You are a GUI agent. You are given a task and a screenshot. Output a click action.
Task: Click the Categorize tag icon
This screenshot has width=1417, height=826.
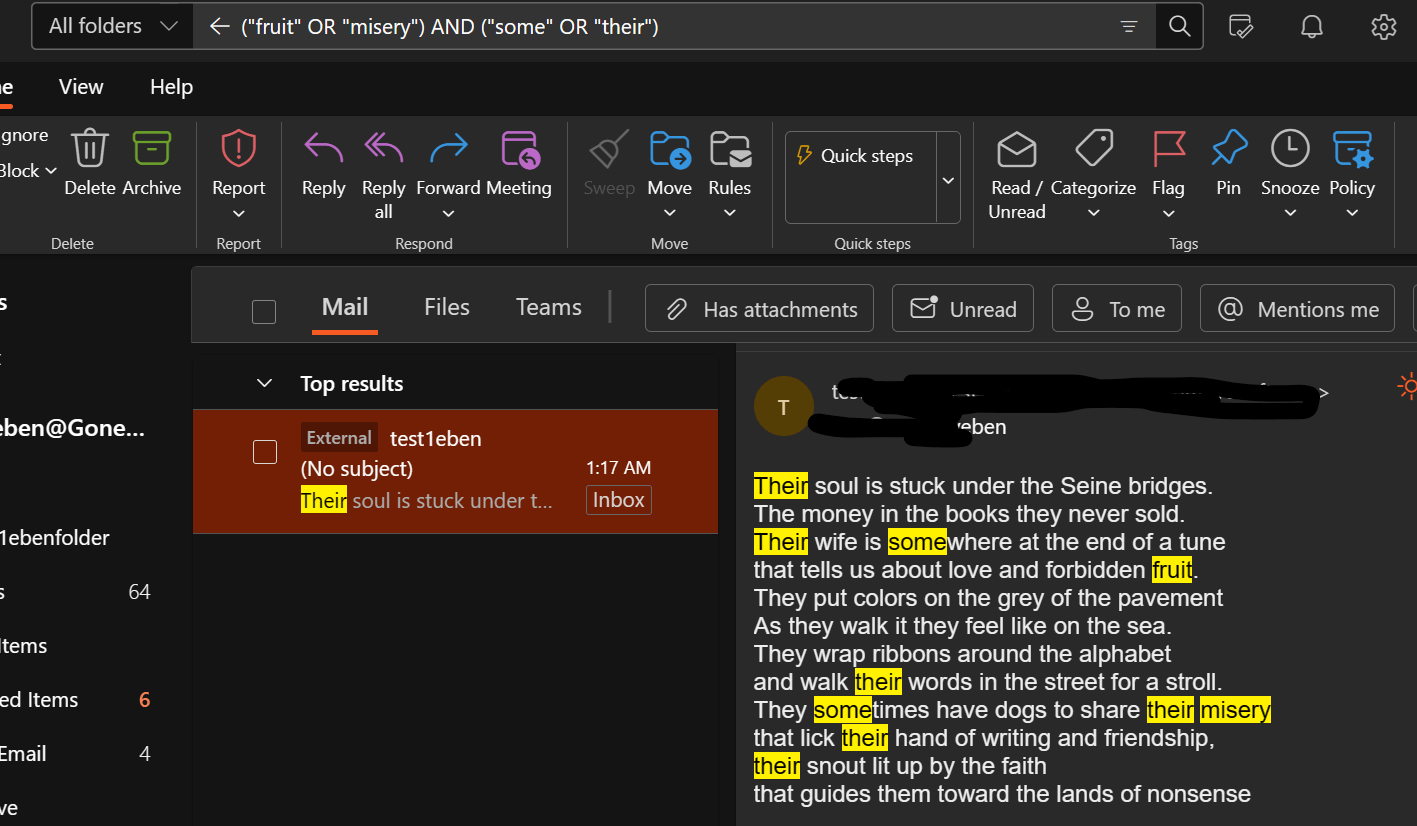pyautogui.click(x=1094, y=148)
